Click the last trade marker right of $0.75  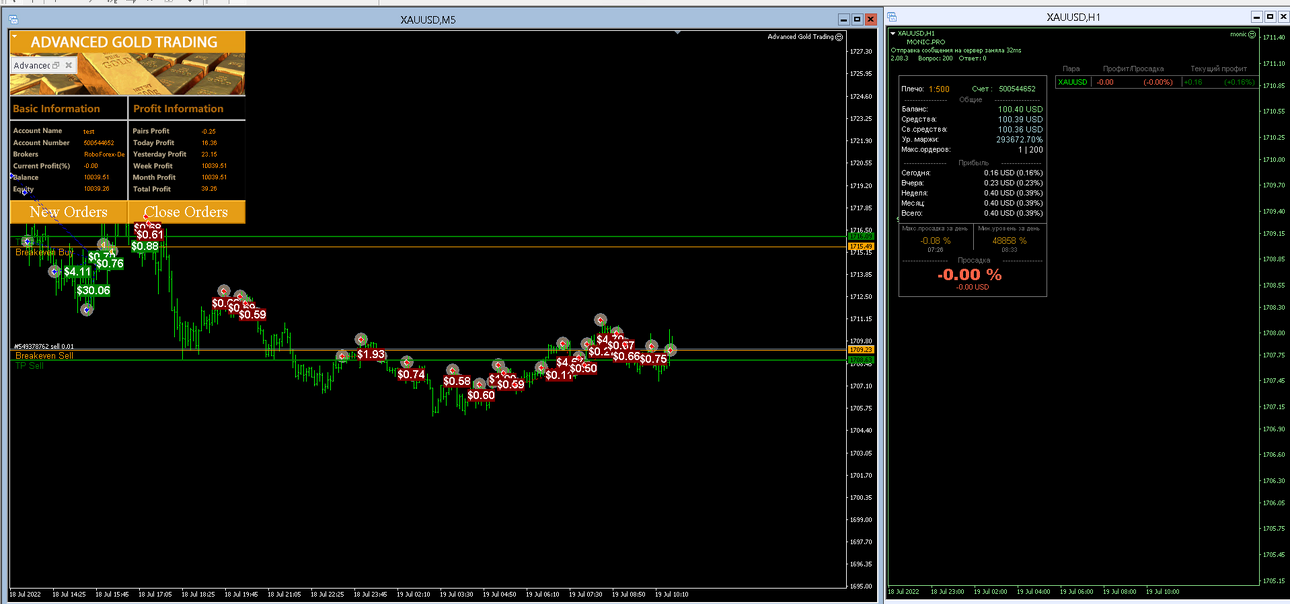671,350
